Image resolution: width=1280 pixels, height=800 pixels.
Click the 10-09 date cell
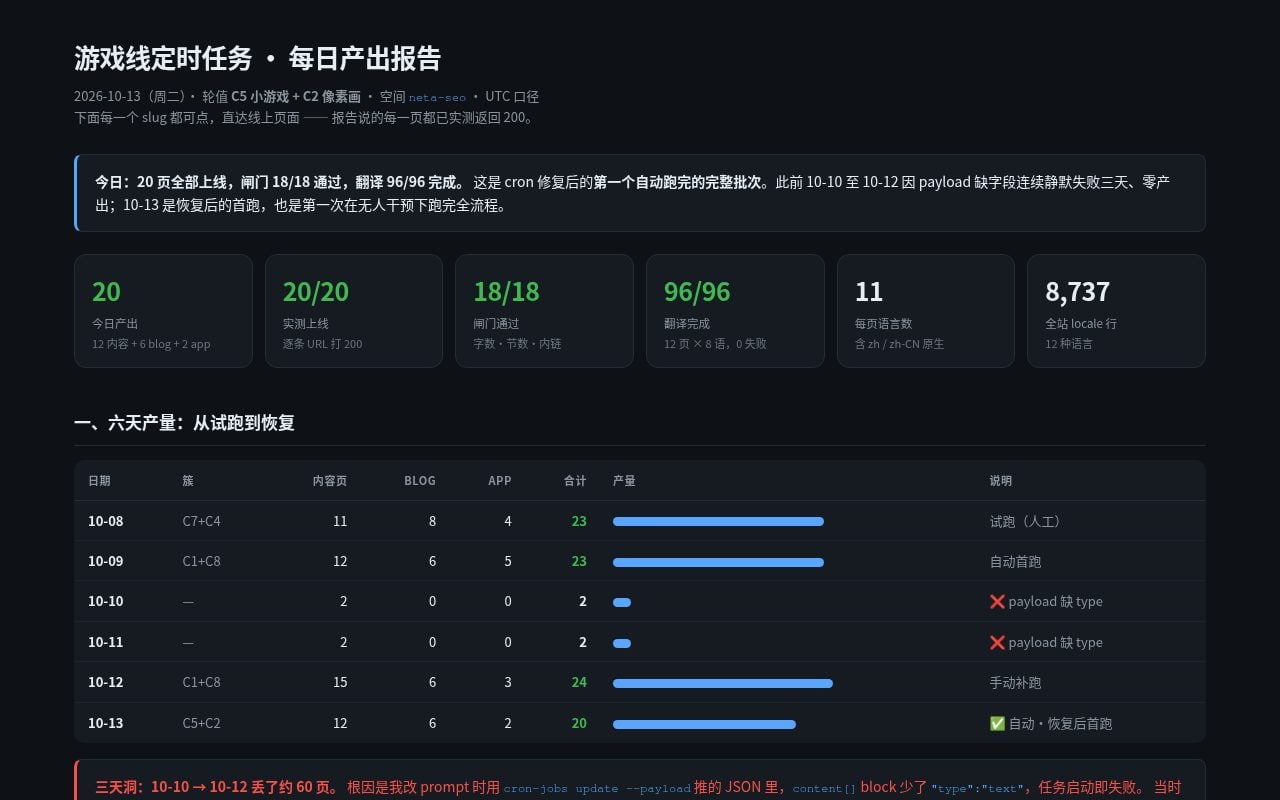106,561
